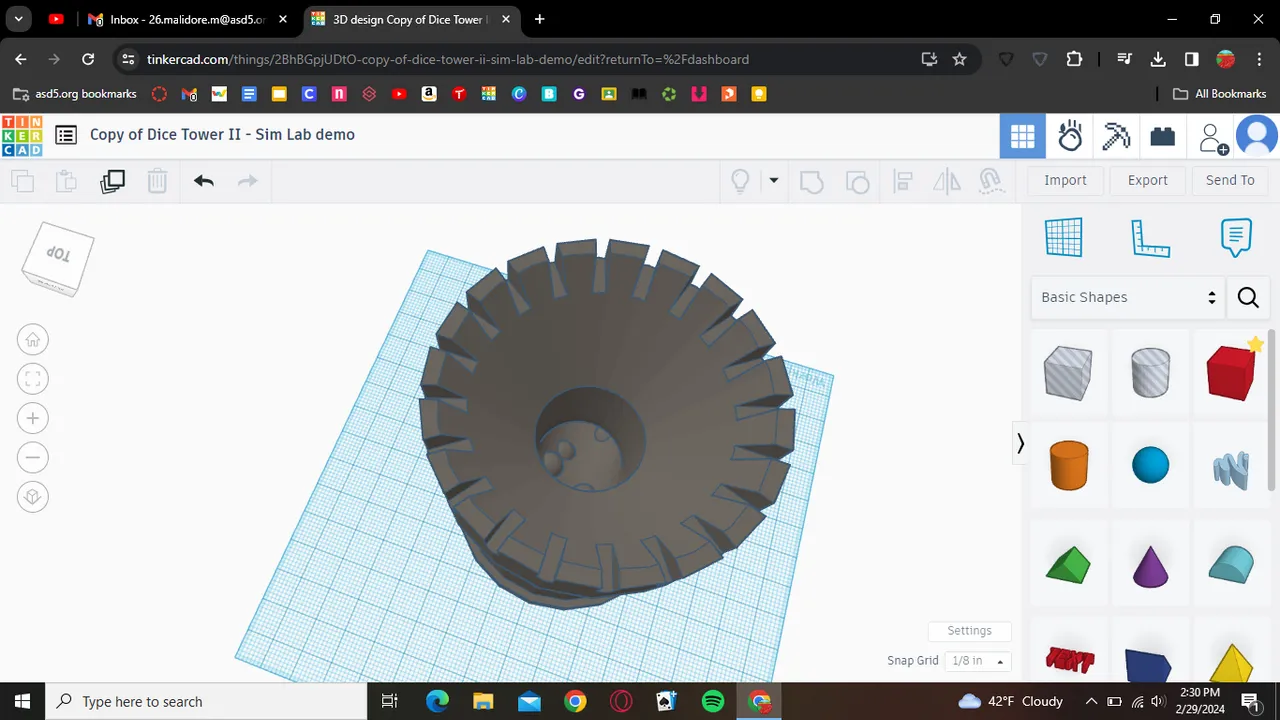Click Fit all in view button

click(33, 379)
